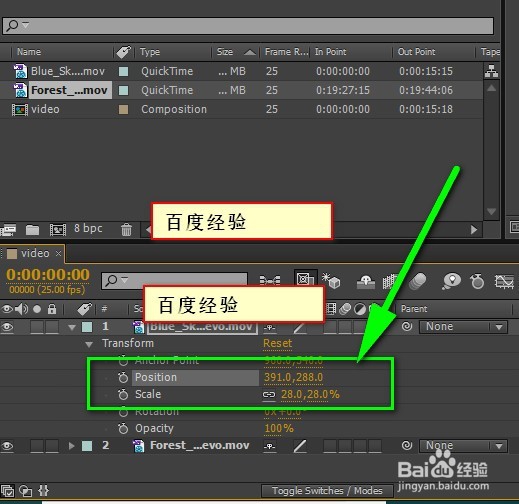Expand Transfer Controls pane icon
Viewport: 519px width, 504px height.
click(25, 491)
